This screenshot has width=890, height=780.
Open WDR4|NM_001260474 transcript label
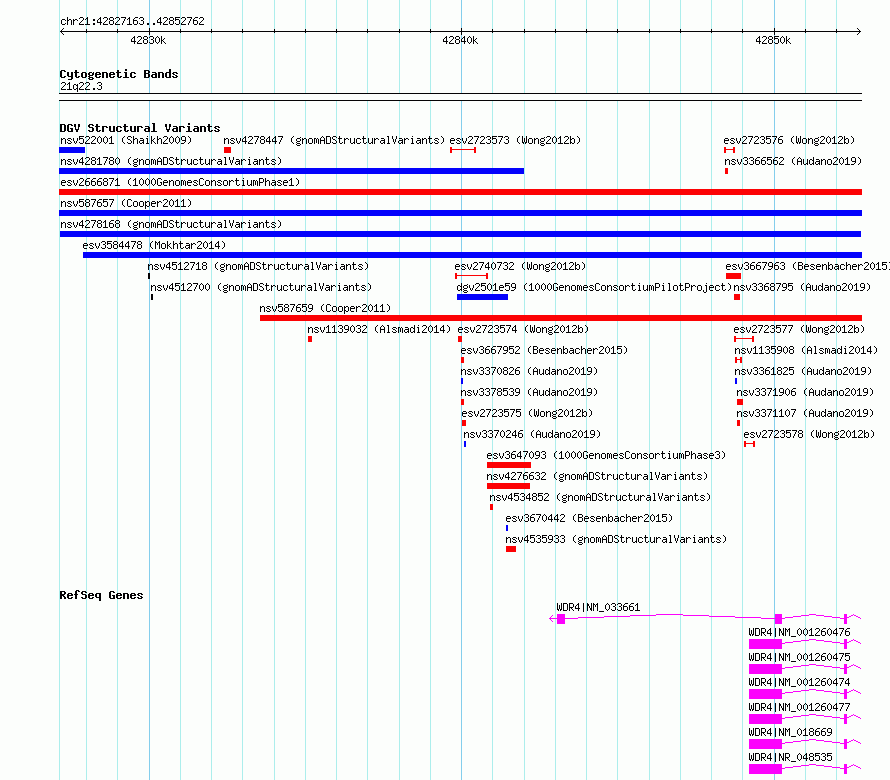tap(799, 682)
